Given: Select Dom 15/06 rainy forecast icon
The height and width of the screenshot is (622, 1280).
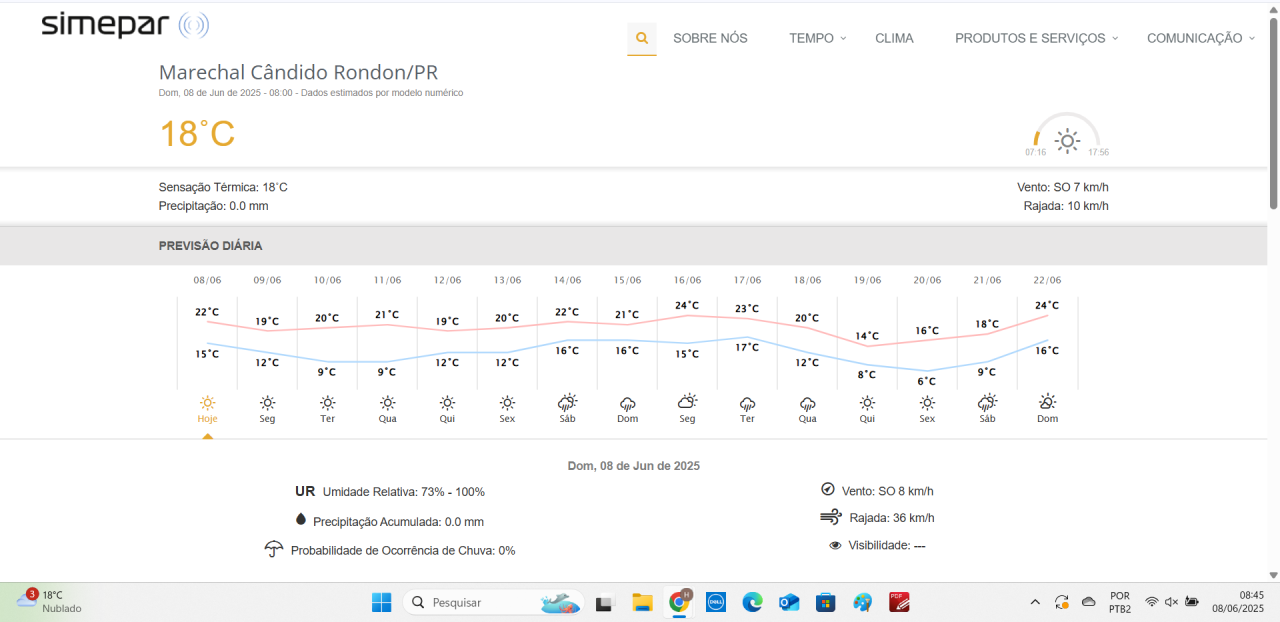Looking at the screenshot, I should tap(627, 403).
